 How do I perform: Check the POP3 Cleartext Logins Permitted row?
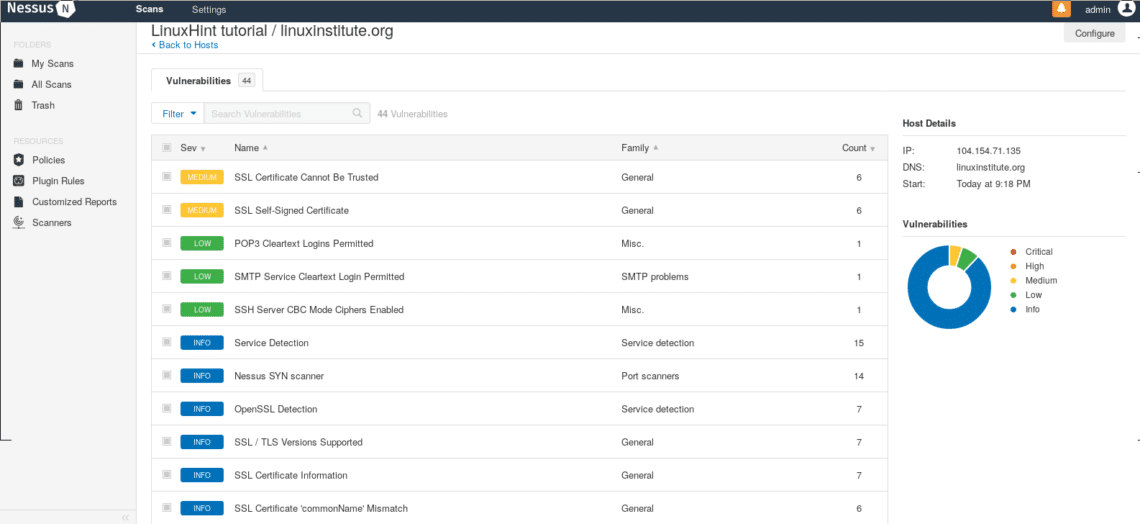pyautogui.click(x=166, y=243)
